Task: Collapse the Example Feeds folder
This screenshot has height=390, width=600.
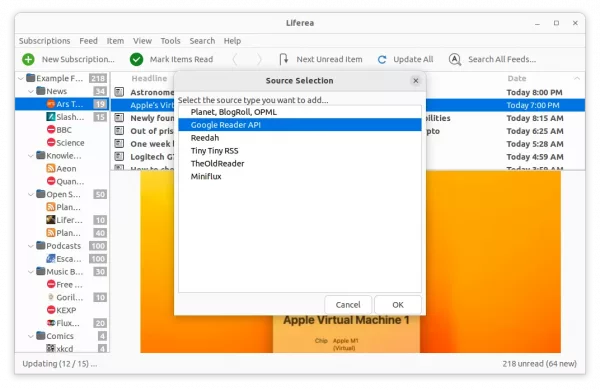Action: coord(20,78)
